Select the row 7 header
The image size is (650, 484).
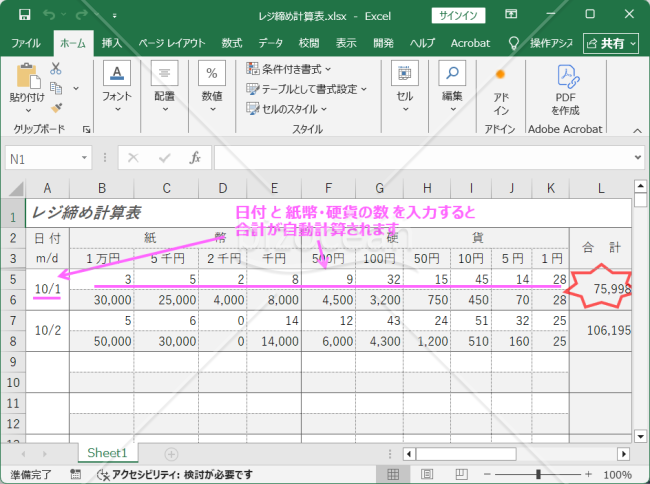pyautogui.click(x=13, y=320)
